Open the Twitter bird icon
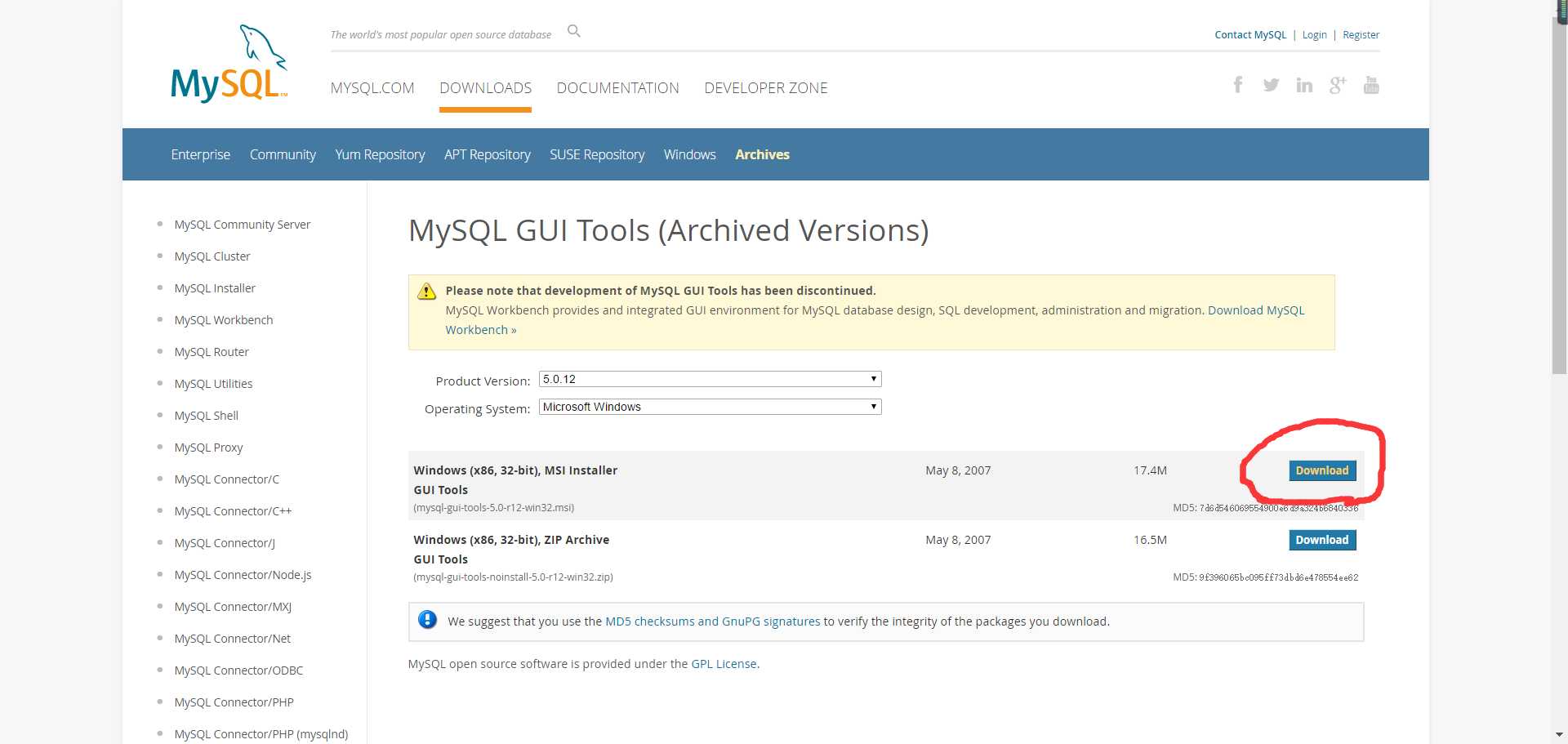Screen dimensions: 1568x744 tap(1271, 85)
